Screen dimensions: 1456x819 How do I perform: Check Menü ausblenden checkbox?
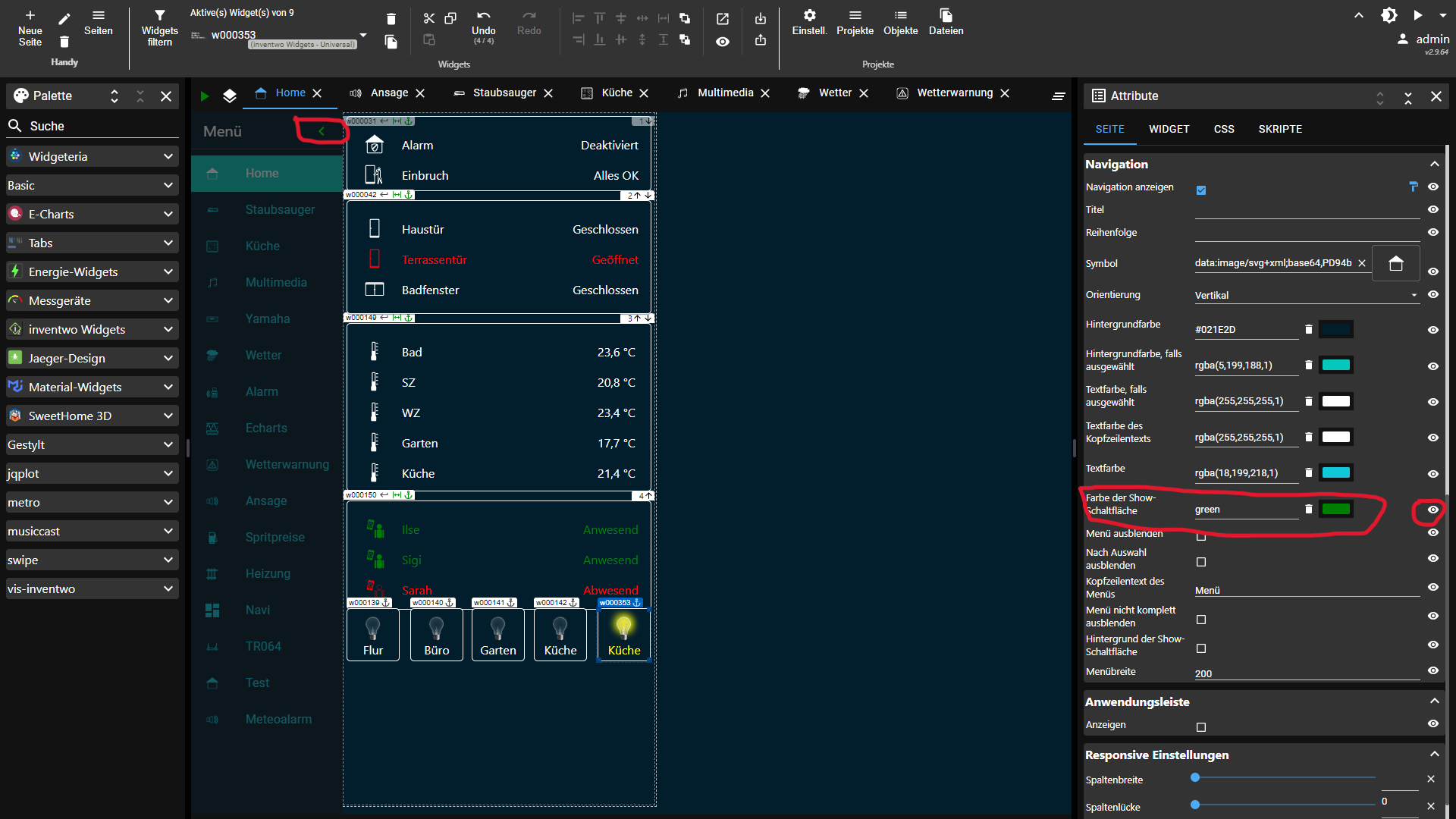pyautogui.click(x=1201, y=537)
